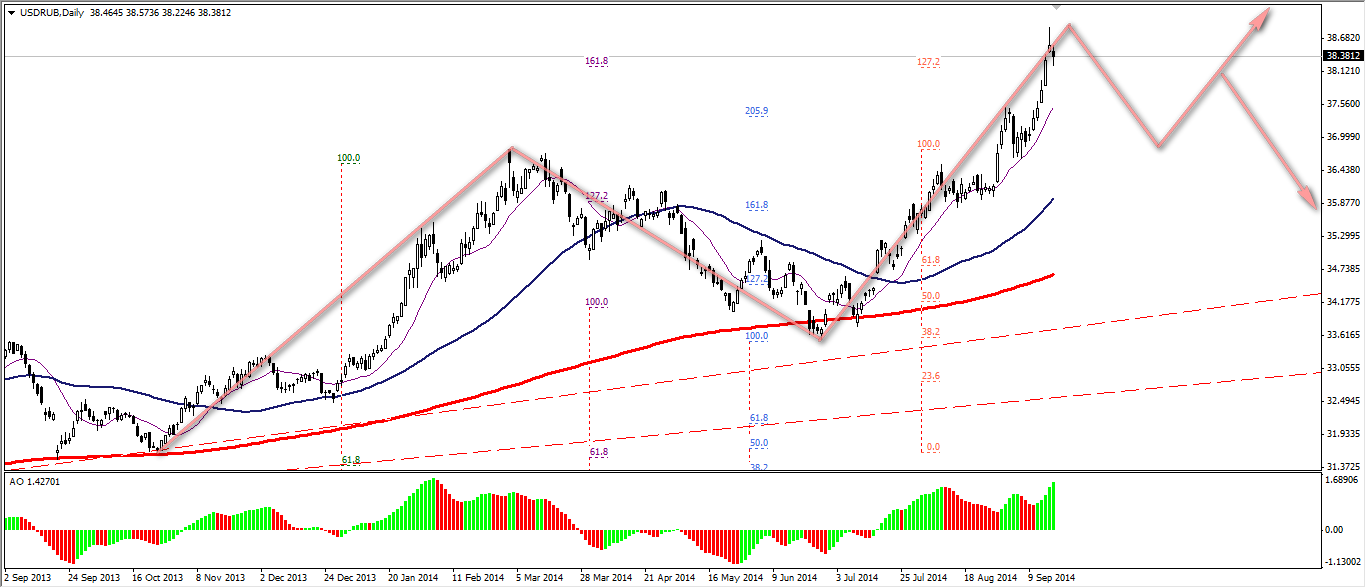Click the black current price tag 38.3812

coord(1342,56)
